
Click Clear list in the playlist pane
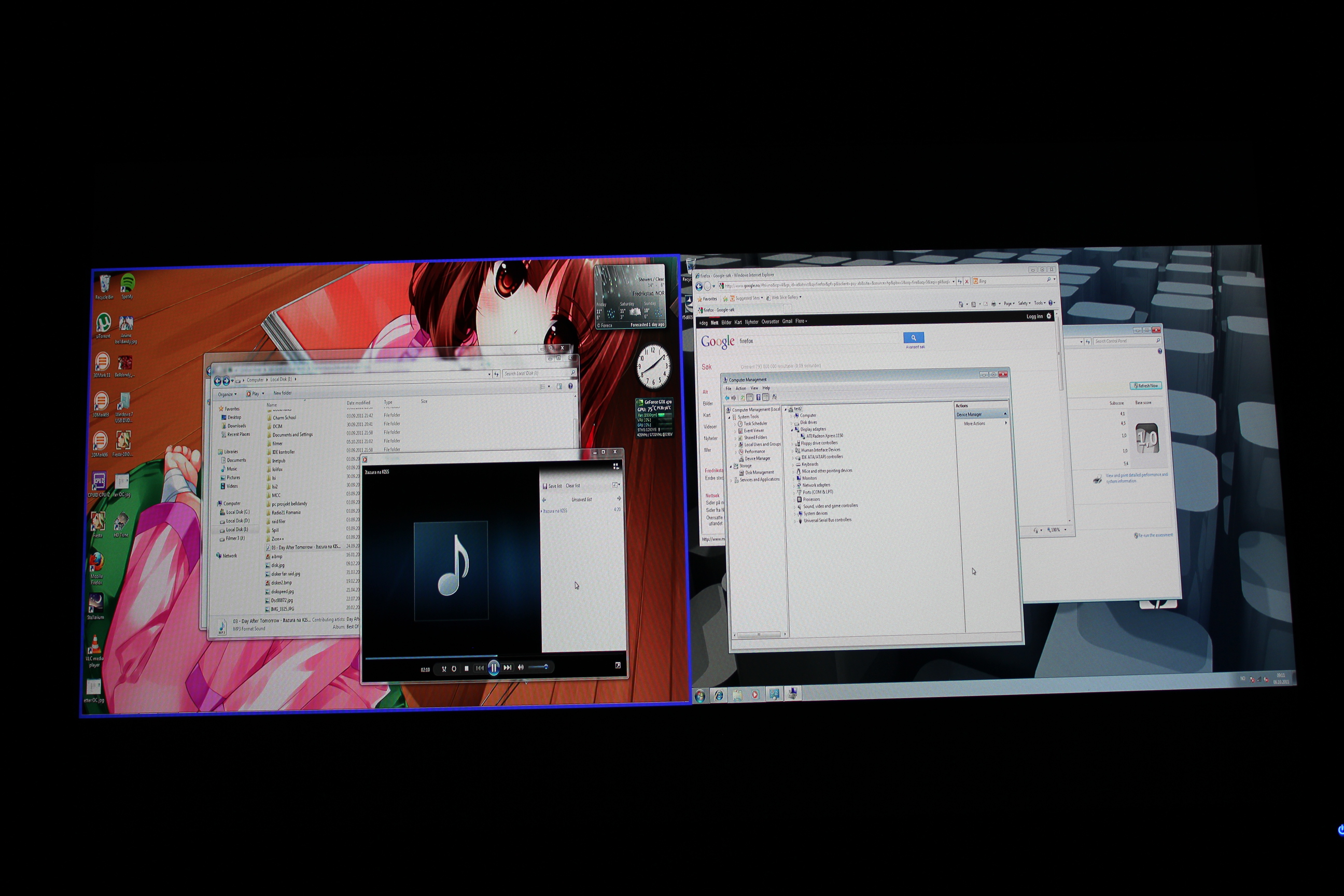572,486
